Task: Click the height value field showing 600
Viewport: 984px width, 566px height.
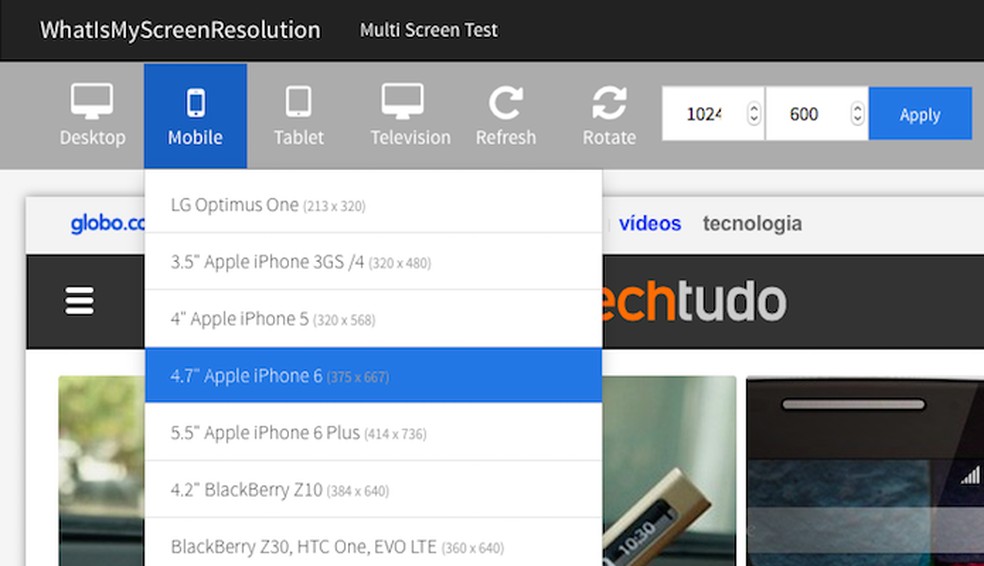Action: (804, 114)
